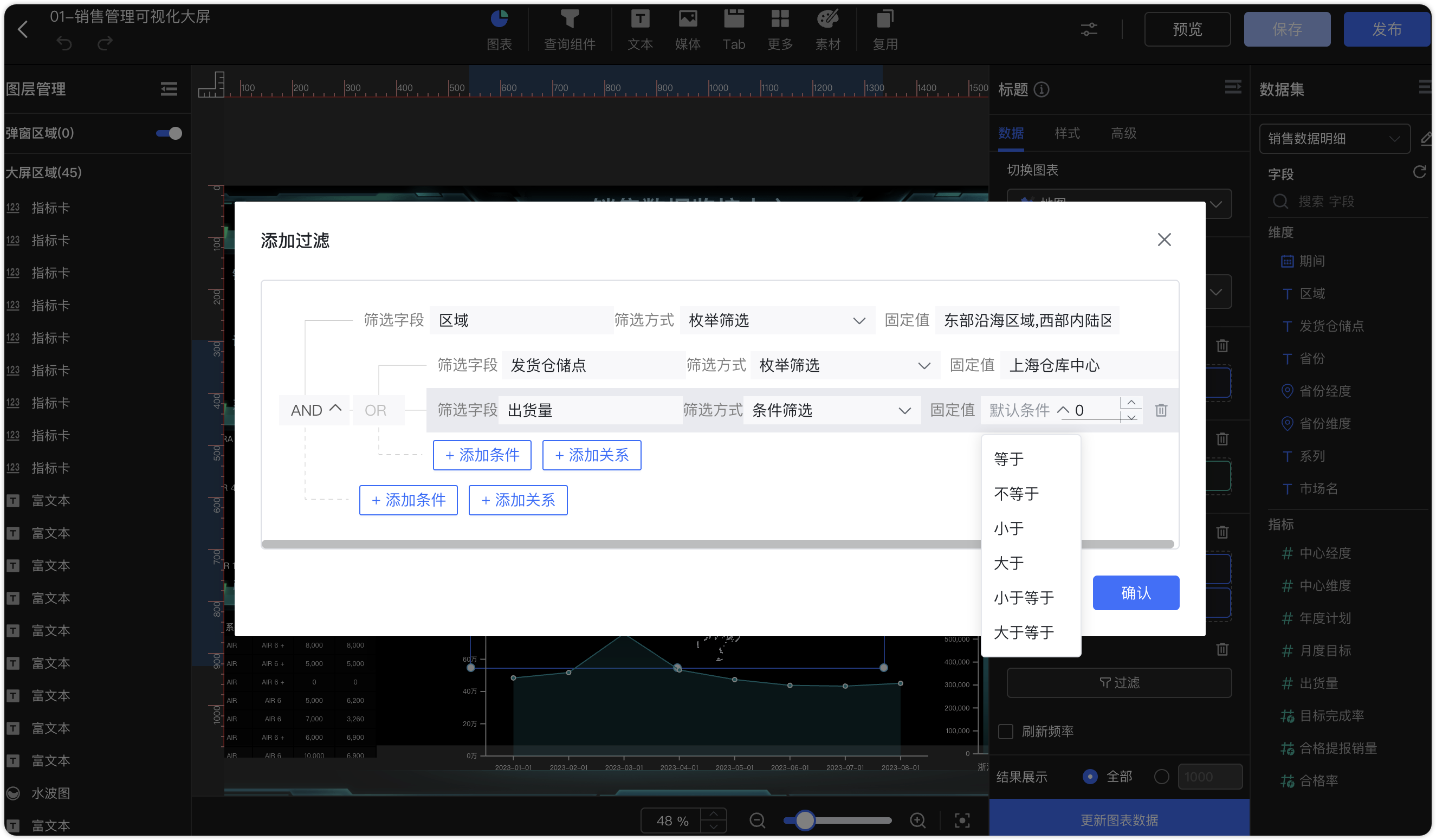1436x840 pixels.
Task: Choose 等于 from condition list
Action: click(1030, 459)
